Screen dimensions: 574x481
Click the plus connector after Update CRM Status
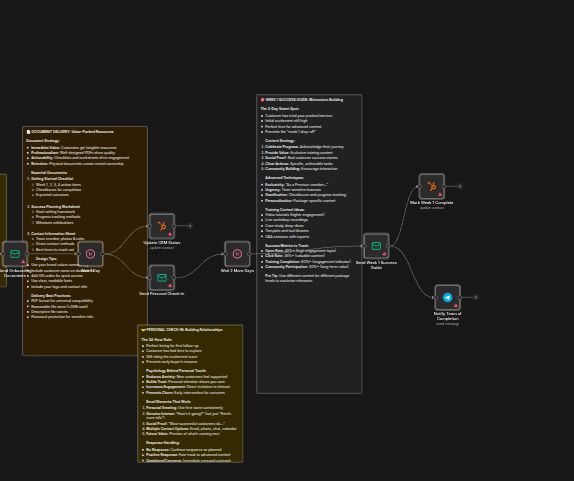point(190,226)
